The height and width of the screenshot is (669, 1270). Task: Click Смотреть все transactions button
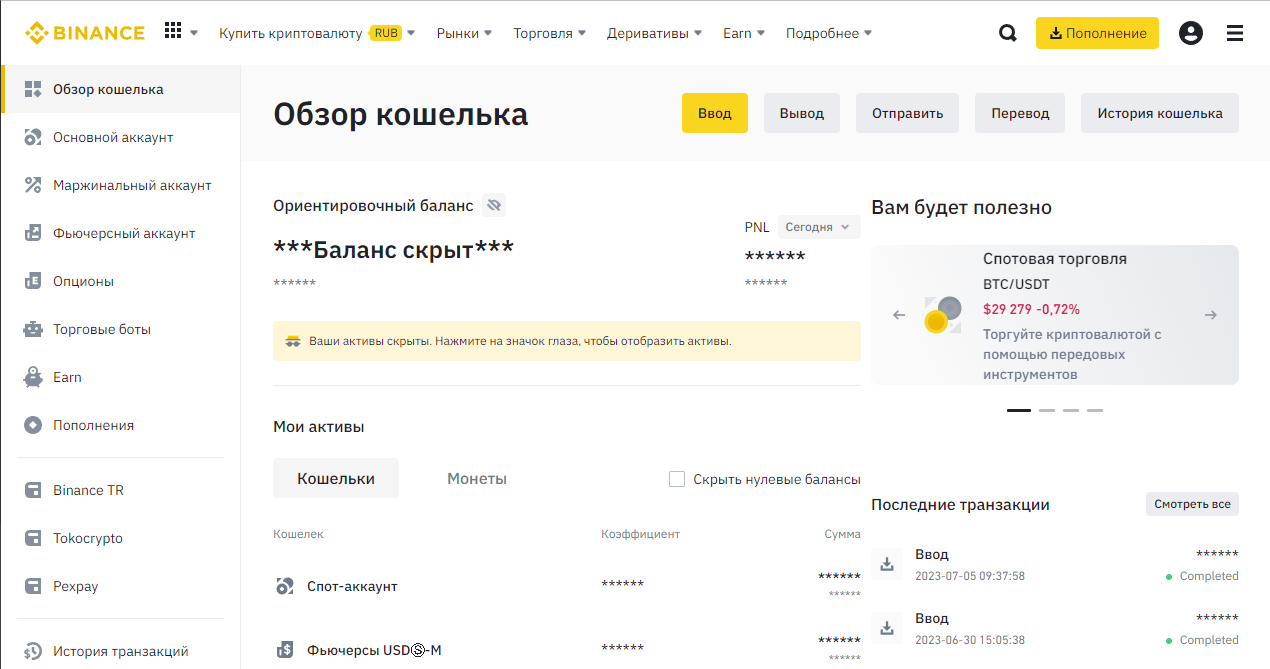click(1192, 504)
